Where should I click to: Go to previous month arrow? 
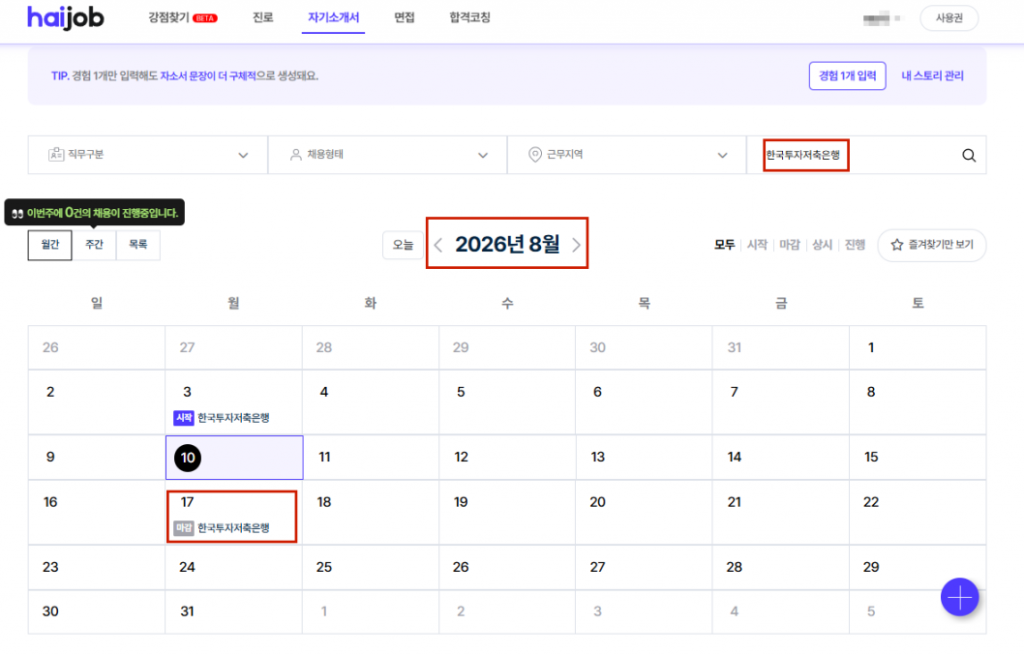pos(438,245)
